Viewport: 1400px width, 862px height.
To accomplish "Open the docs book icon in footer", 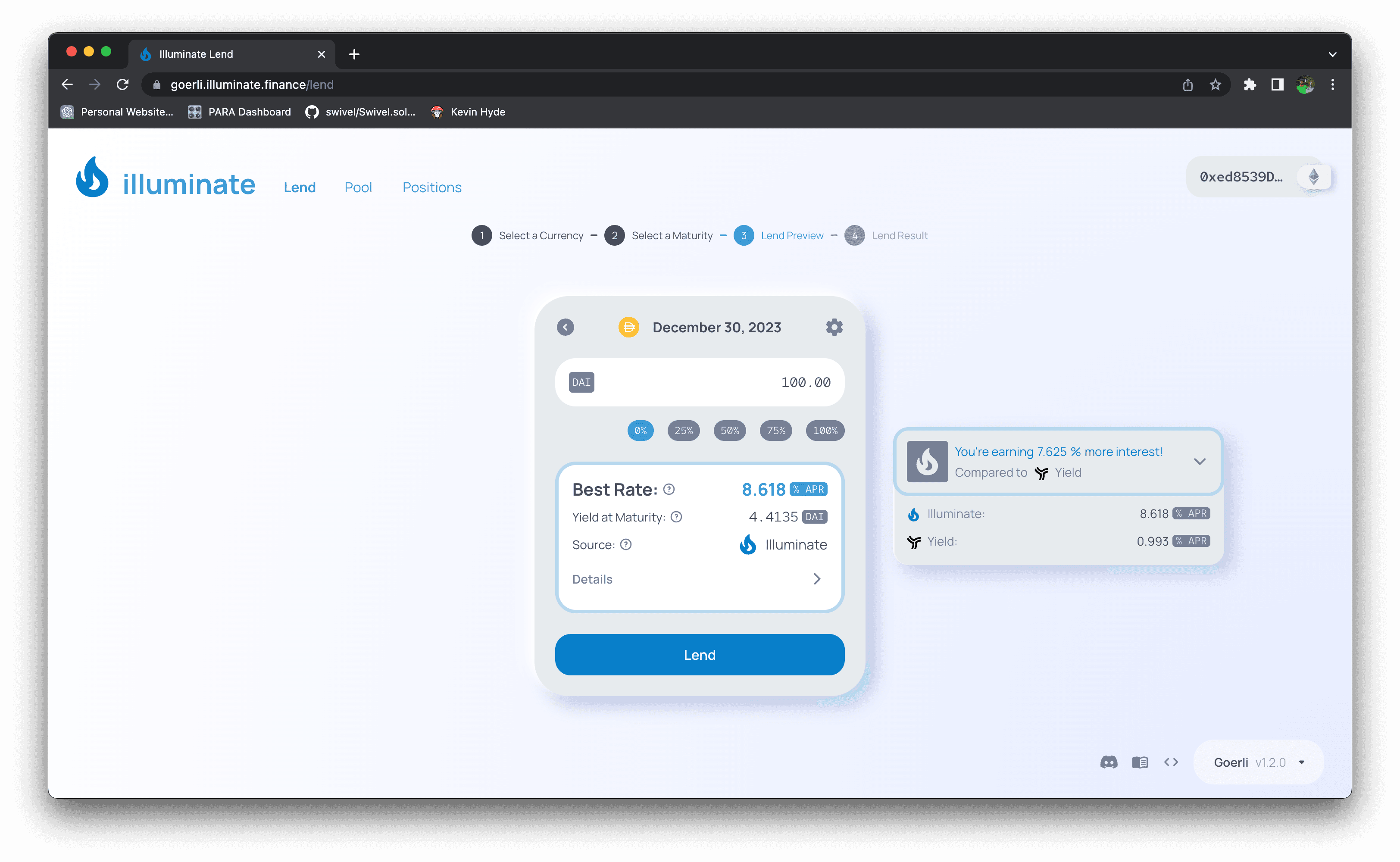I will coord(1140,762).
